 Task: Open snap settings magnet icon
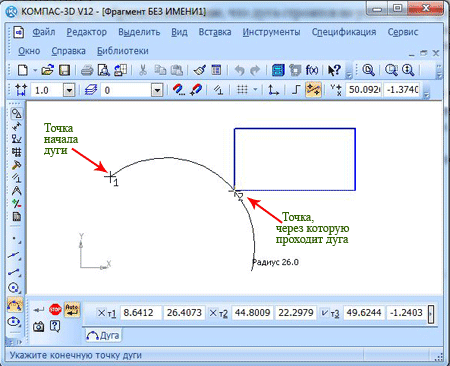pos(179,90)
